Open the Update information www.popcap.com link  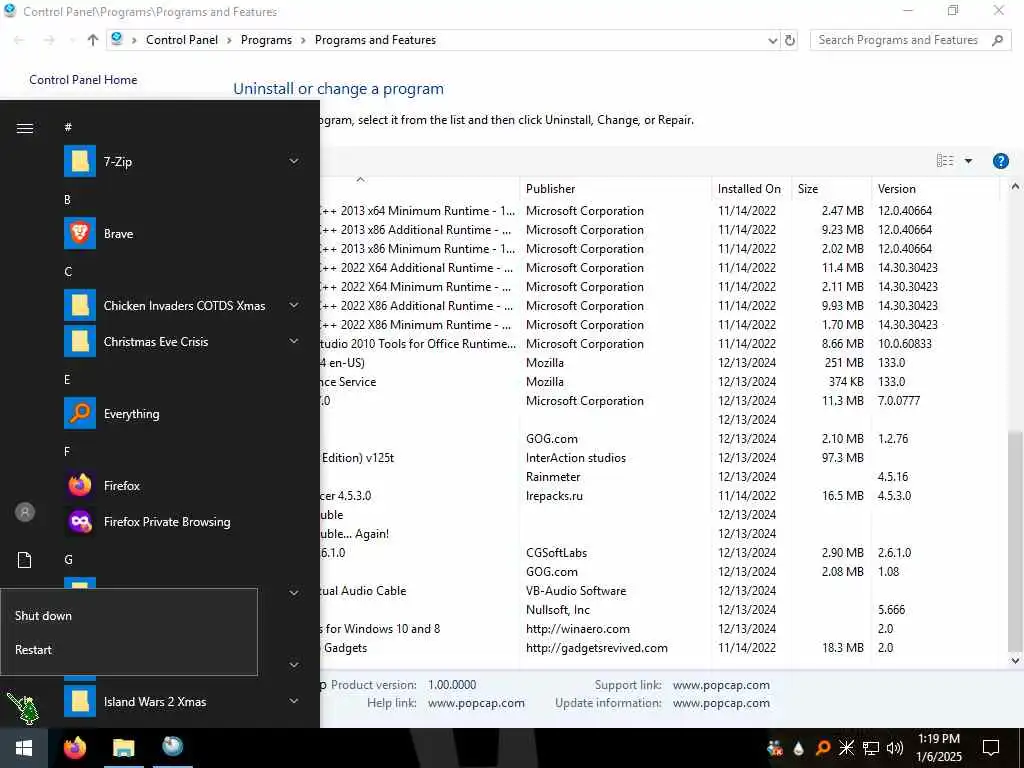(x=721, y=703)
